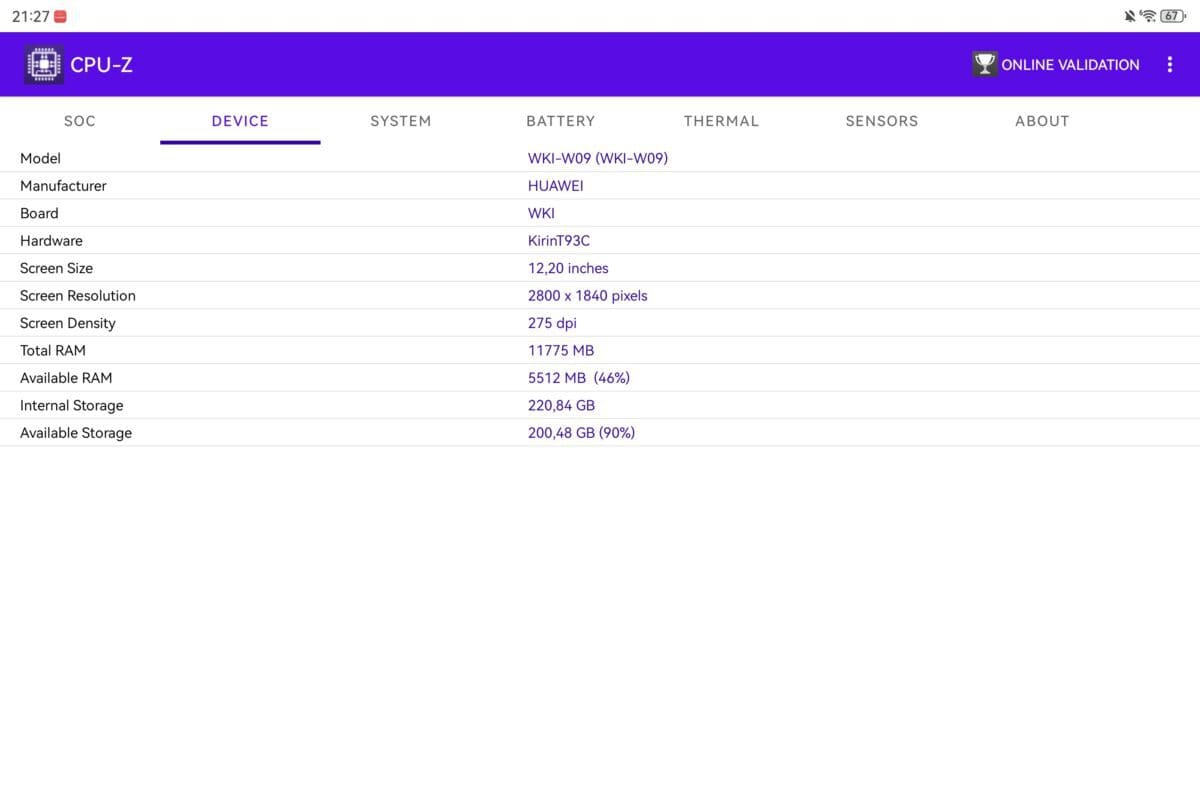Tap the CPU-Z app title
1200x789 pixels.
pyautogui.click(x=101, y=65)
